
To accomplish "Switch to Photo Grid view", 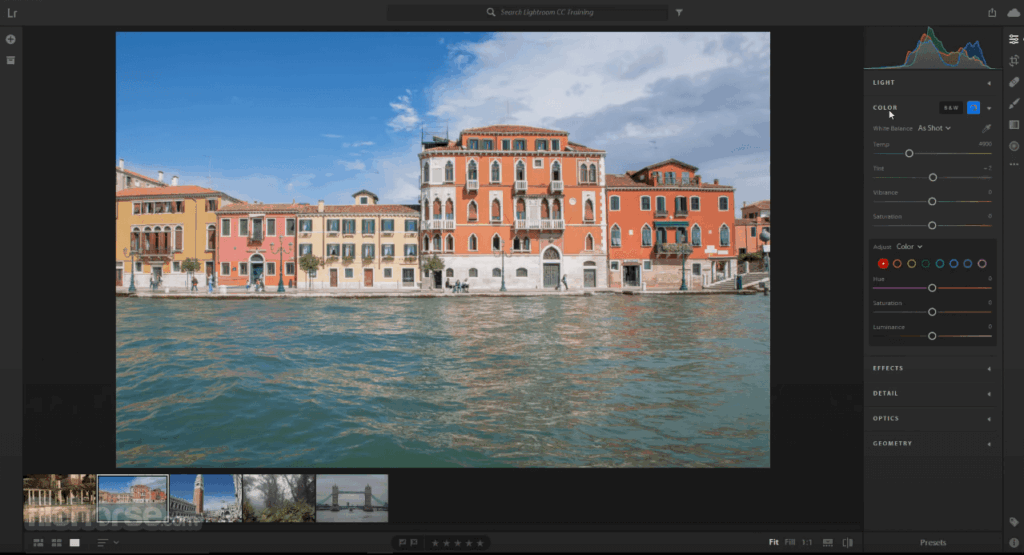I will pos(39,543).
